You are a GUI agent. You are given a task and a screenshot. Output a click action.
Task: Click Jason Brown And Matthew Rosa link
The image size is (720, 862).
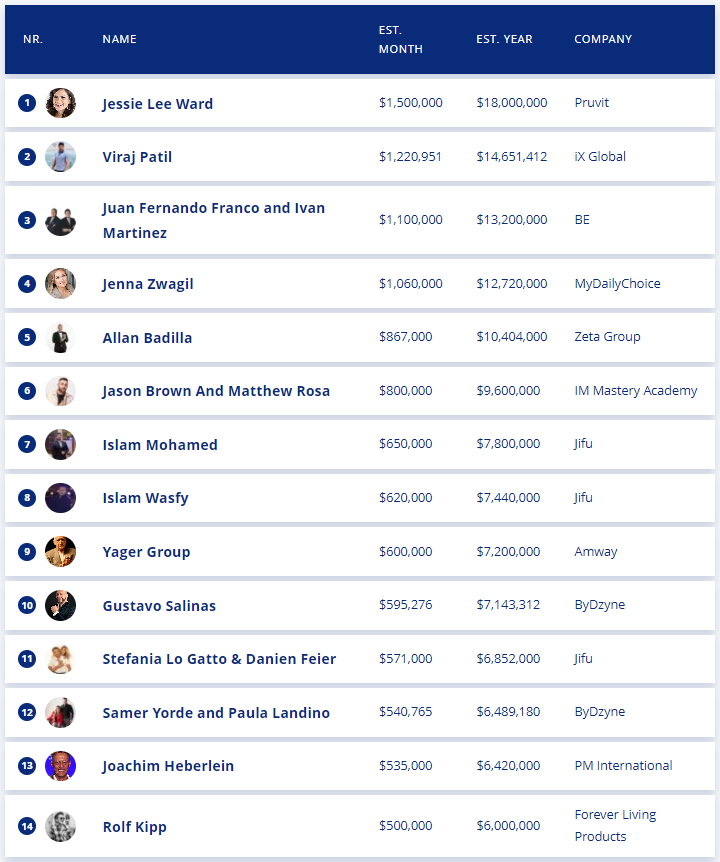pyautogui.click(x=216, y=391)
